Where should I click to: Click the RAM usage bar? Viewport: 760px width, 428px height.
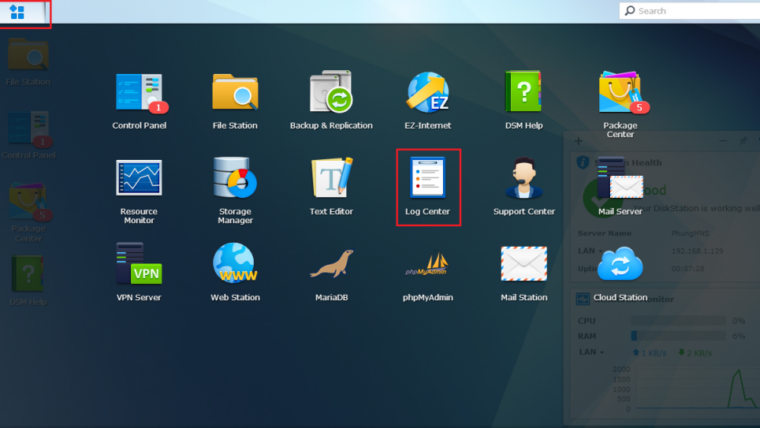[x=678, y=336]
